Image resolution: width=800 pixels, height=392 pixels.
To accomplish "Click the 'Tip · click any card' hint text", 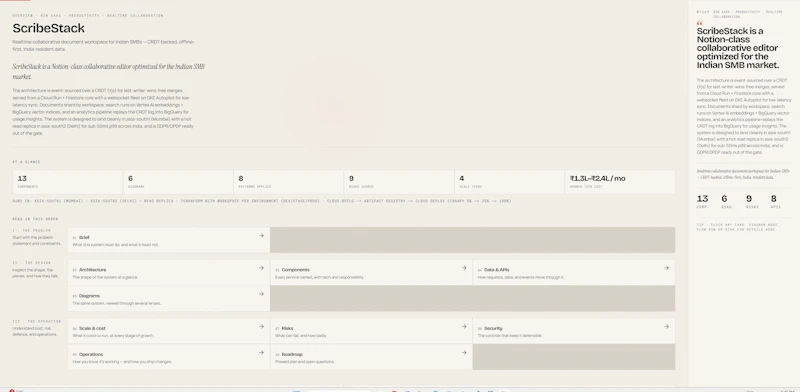I will (737, 227).
